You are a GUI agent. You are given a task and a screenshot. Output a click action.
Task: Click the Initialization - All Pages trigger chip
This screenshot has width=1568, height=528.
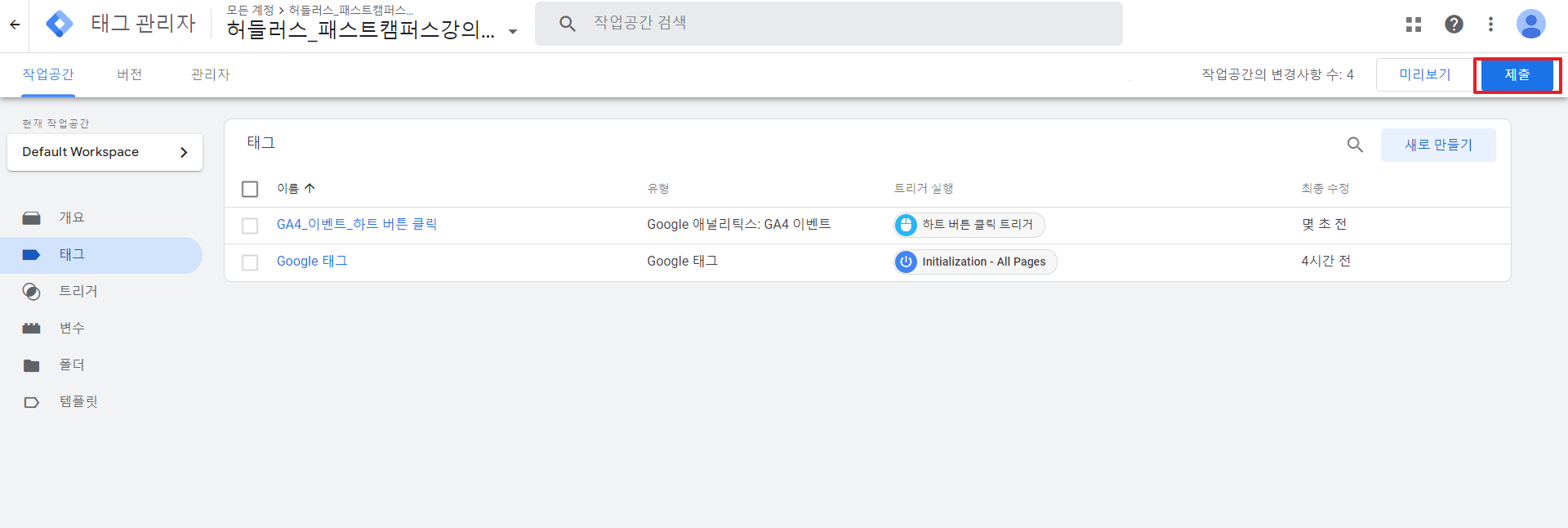[x=975, y=262]
